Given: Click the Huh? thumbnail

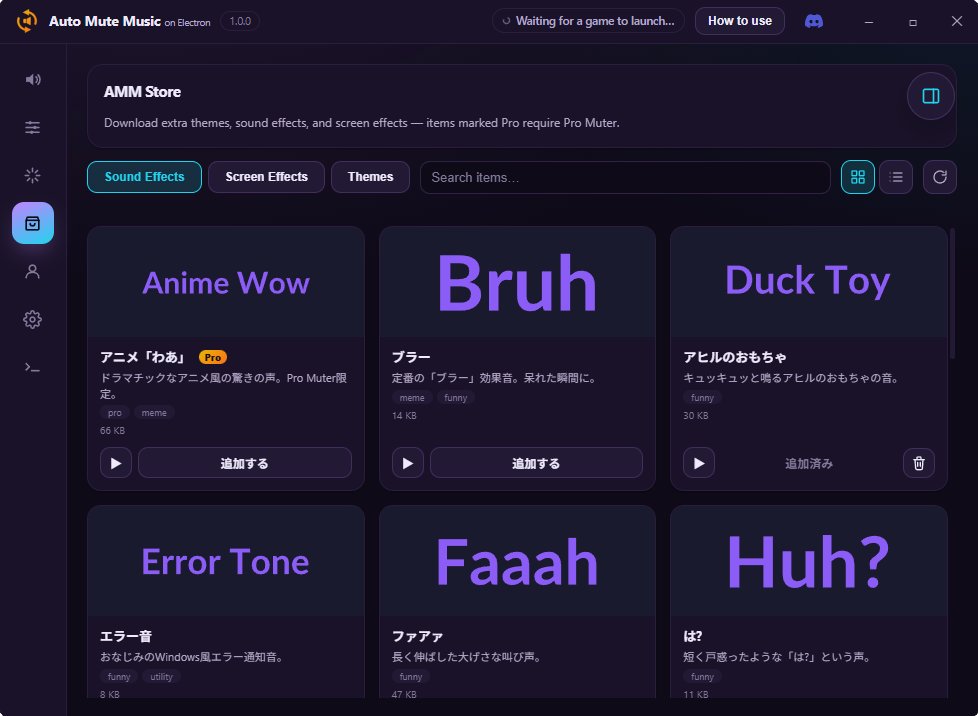Looking at the screenshot, I should (x=808, y=561).
